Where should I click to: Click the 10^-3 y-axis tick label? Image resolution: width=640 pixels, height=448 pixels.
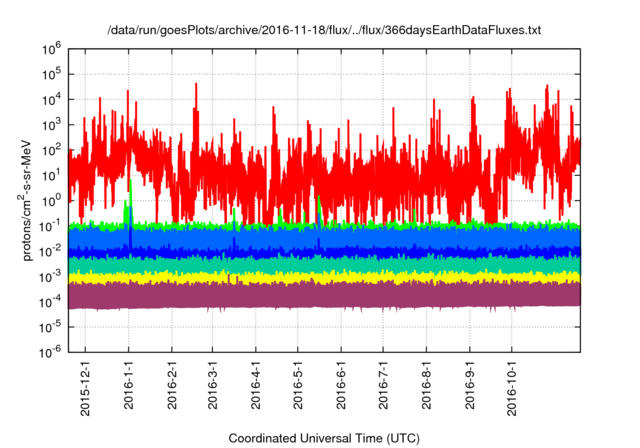[50, 277]
